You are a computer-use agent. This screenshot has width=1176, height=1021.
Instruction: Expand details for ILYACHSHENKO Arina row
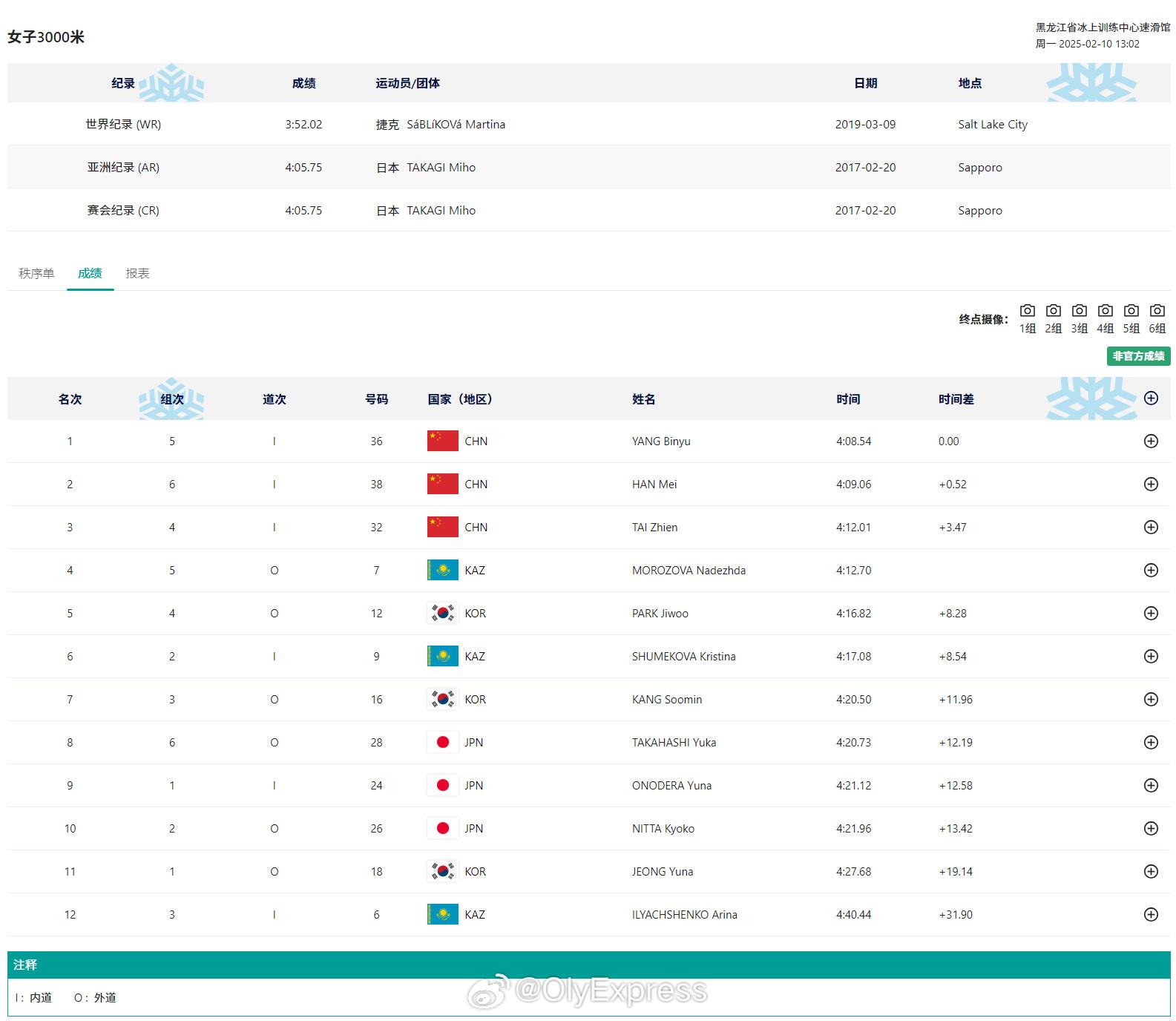1151,914
